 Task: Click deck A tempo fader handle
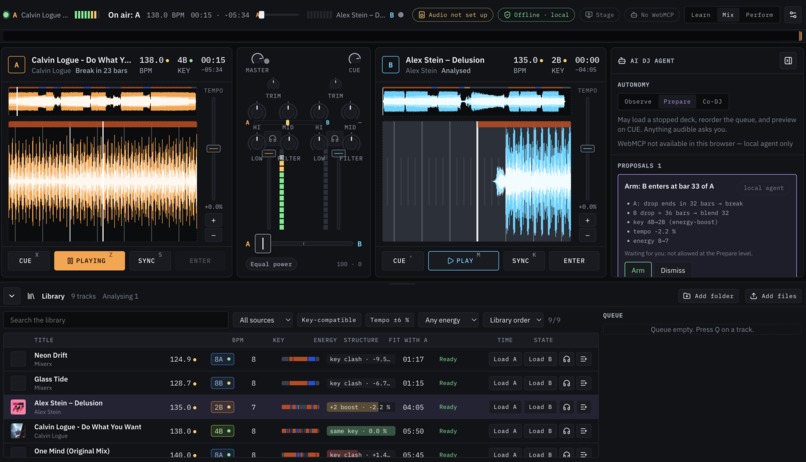[x=213, y=149]
